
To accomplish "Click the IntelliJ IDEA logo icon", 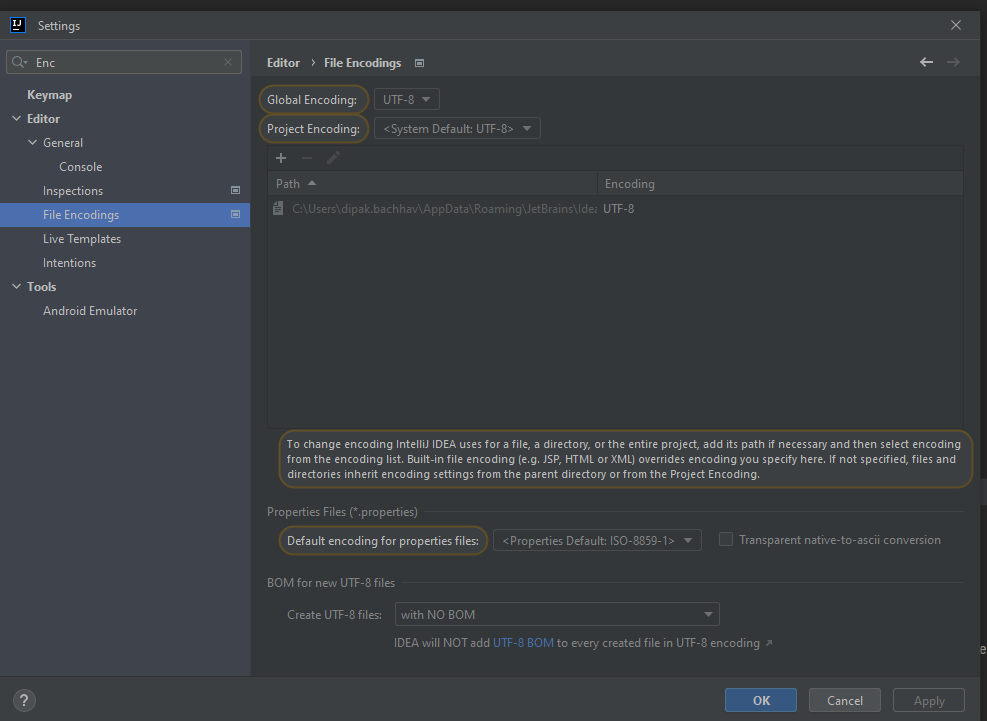I will point(18,25).
